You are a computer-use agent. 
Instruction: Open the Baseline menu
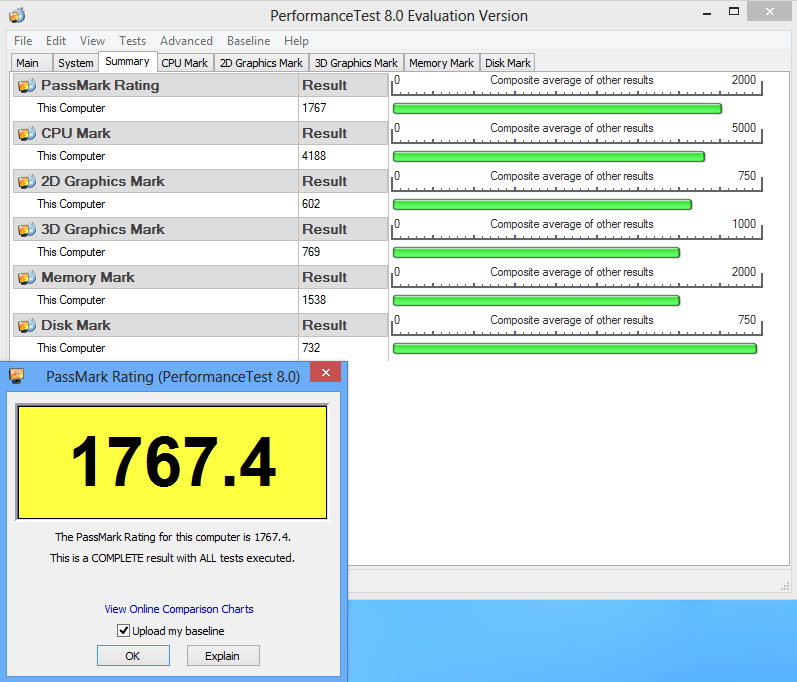[249, 41]
